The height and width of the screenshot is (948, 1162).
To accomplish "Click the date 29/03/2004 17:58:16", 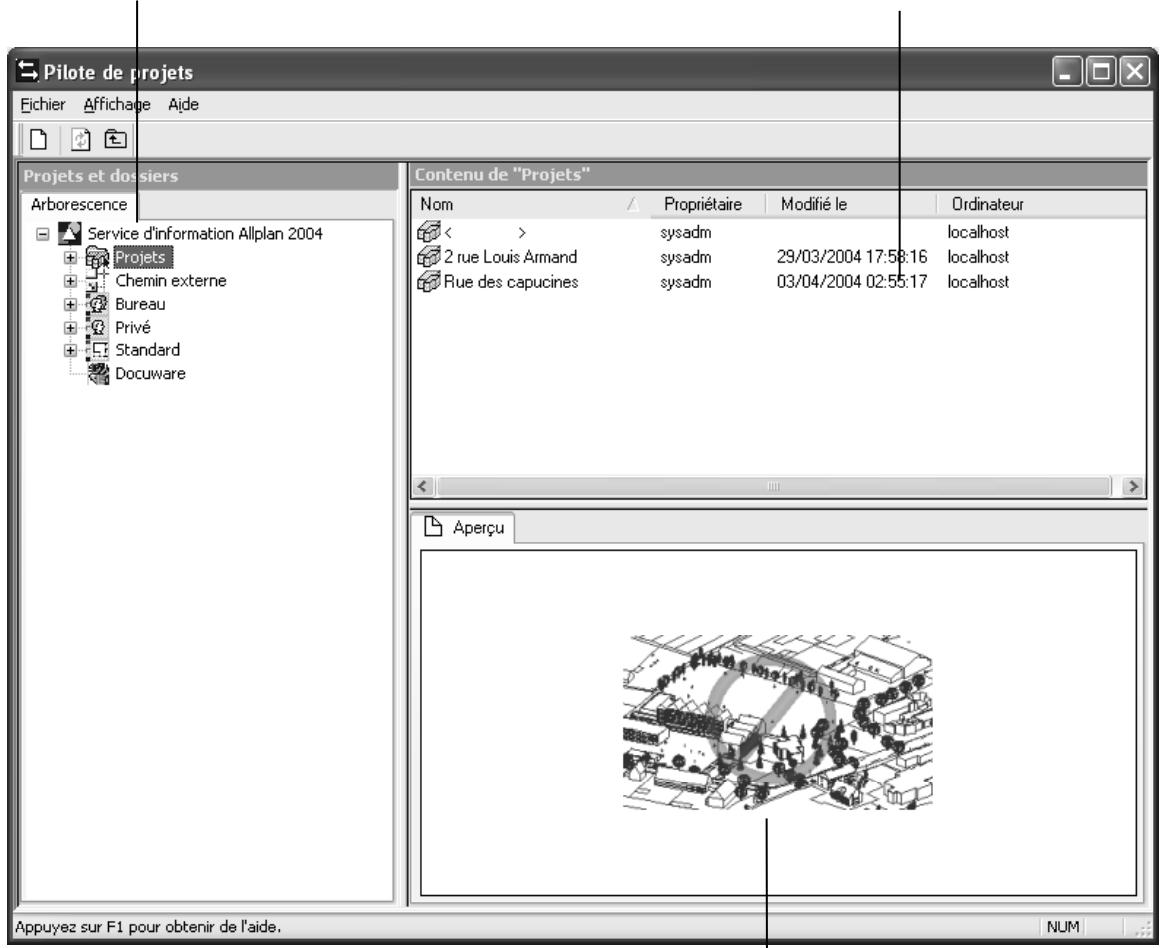I will click(851, 257).
